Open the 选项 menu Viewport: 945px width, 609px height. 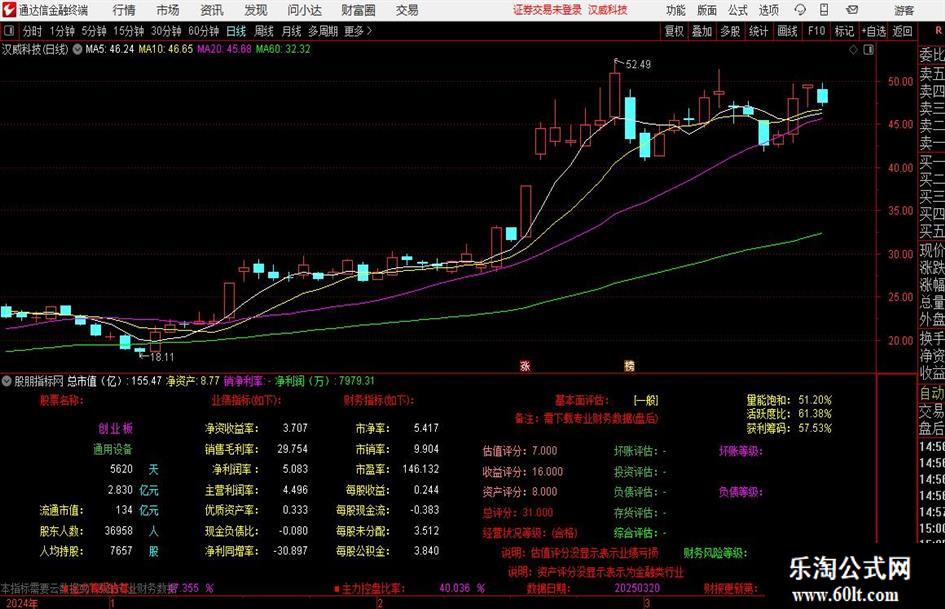(x=768, y=10)
